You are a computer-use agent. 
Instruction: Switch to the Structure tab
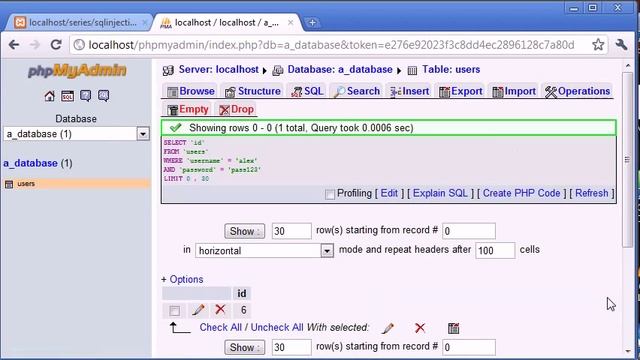coord(253,91)
